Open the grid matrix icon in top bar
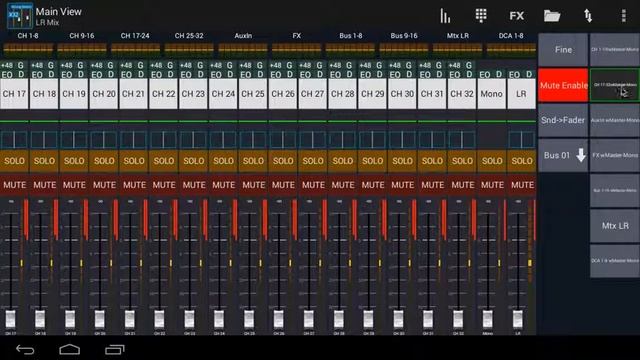The width and height of the screenshot is (640, 360). coord(481,16)
